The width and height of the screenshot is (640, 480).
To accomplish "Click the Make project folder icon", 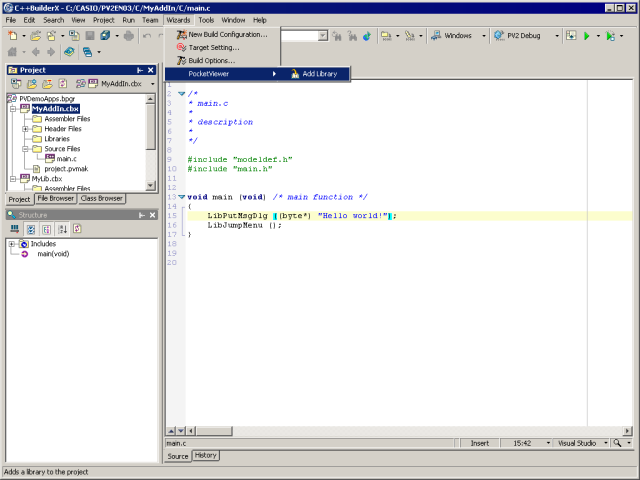I will point(386,36).
